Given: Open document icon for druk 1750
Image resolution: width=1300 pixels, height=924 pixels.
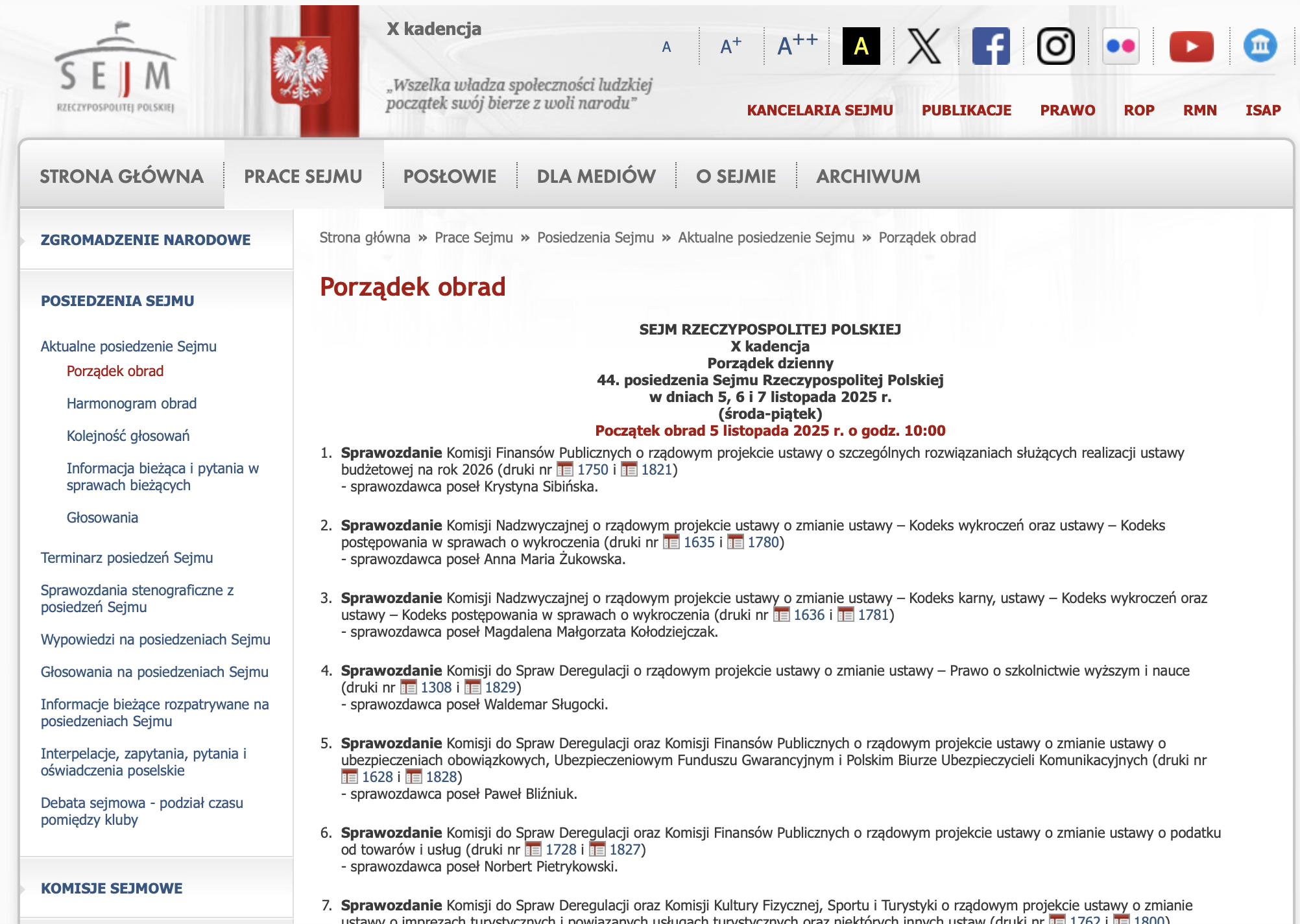Looking at the screenshot, I should click(565, 469).
